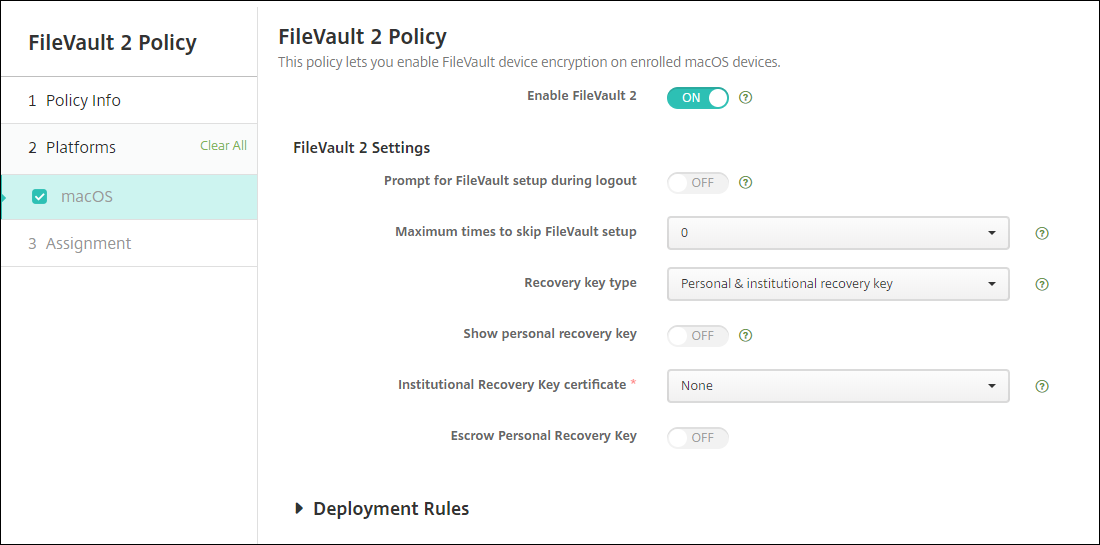
Task: Go to the Policy Info step
Action: [83, 100]
